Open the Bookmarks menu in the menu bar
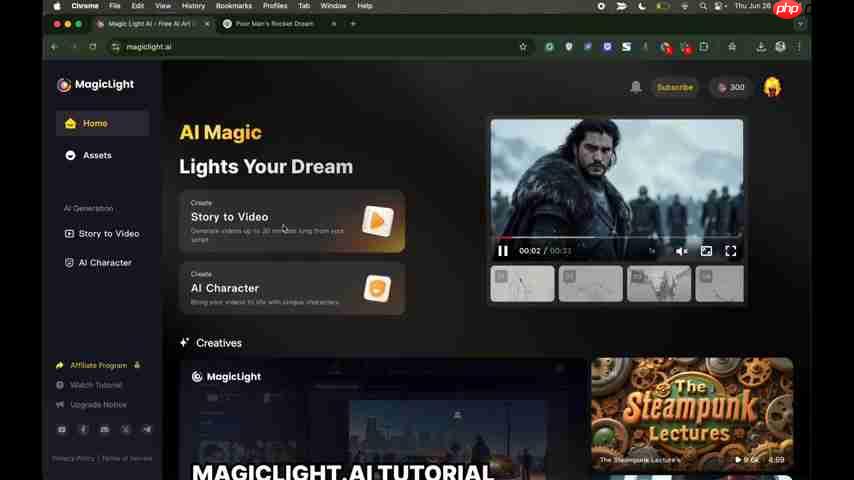 pyautogui.click(x=234, y=6)
